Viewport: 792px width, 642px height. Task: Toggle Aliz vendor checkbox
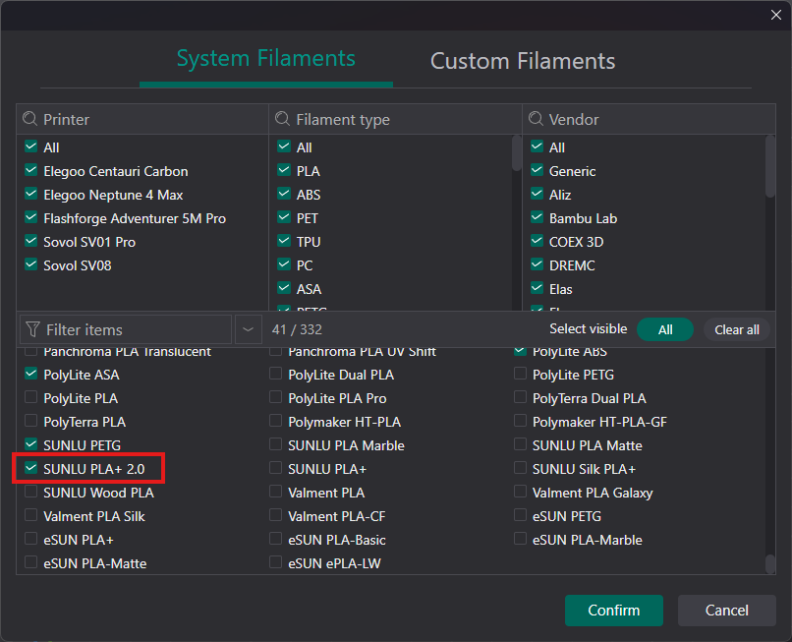[x=537, y=194]
